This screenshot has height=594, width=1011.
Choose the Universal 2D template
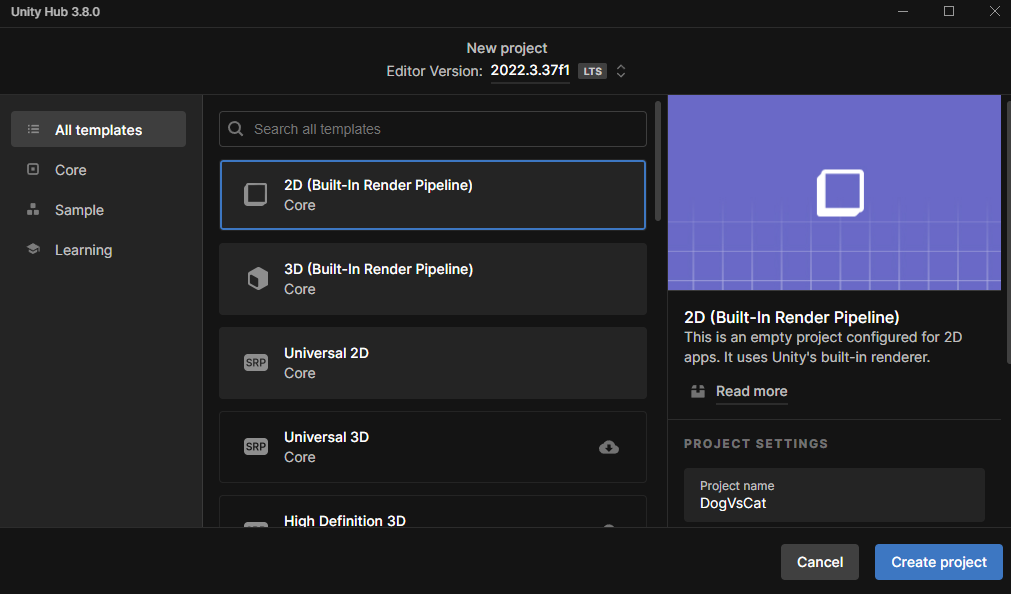pyautogui.click(x=433, y=362)
